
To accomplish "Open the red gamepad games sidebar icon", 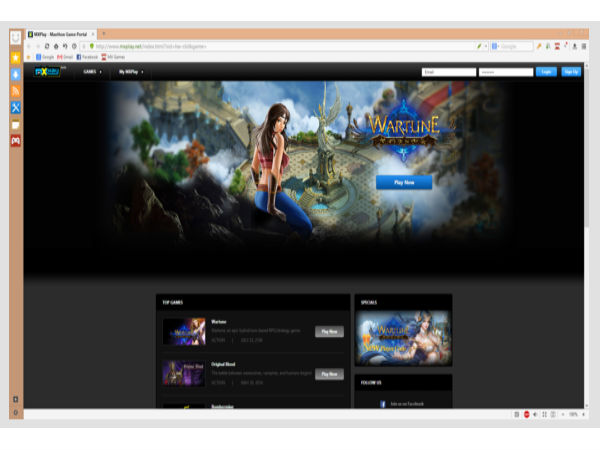I will pos(16,141).
